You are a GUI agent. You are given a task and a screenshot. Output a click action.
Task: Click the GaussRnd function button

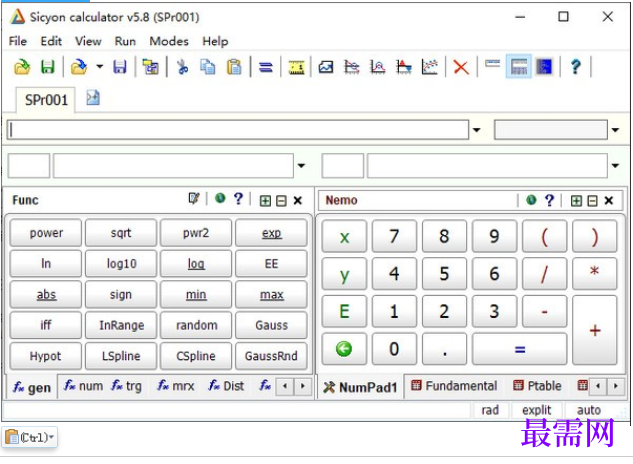[271, 356]
